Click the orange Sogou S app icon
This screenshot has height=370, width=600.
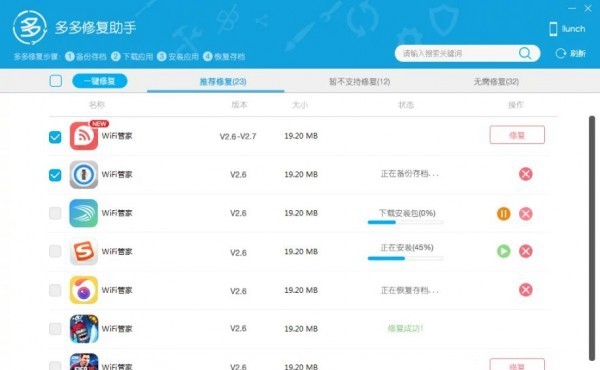coord(84,251)
